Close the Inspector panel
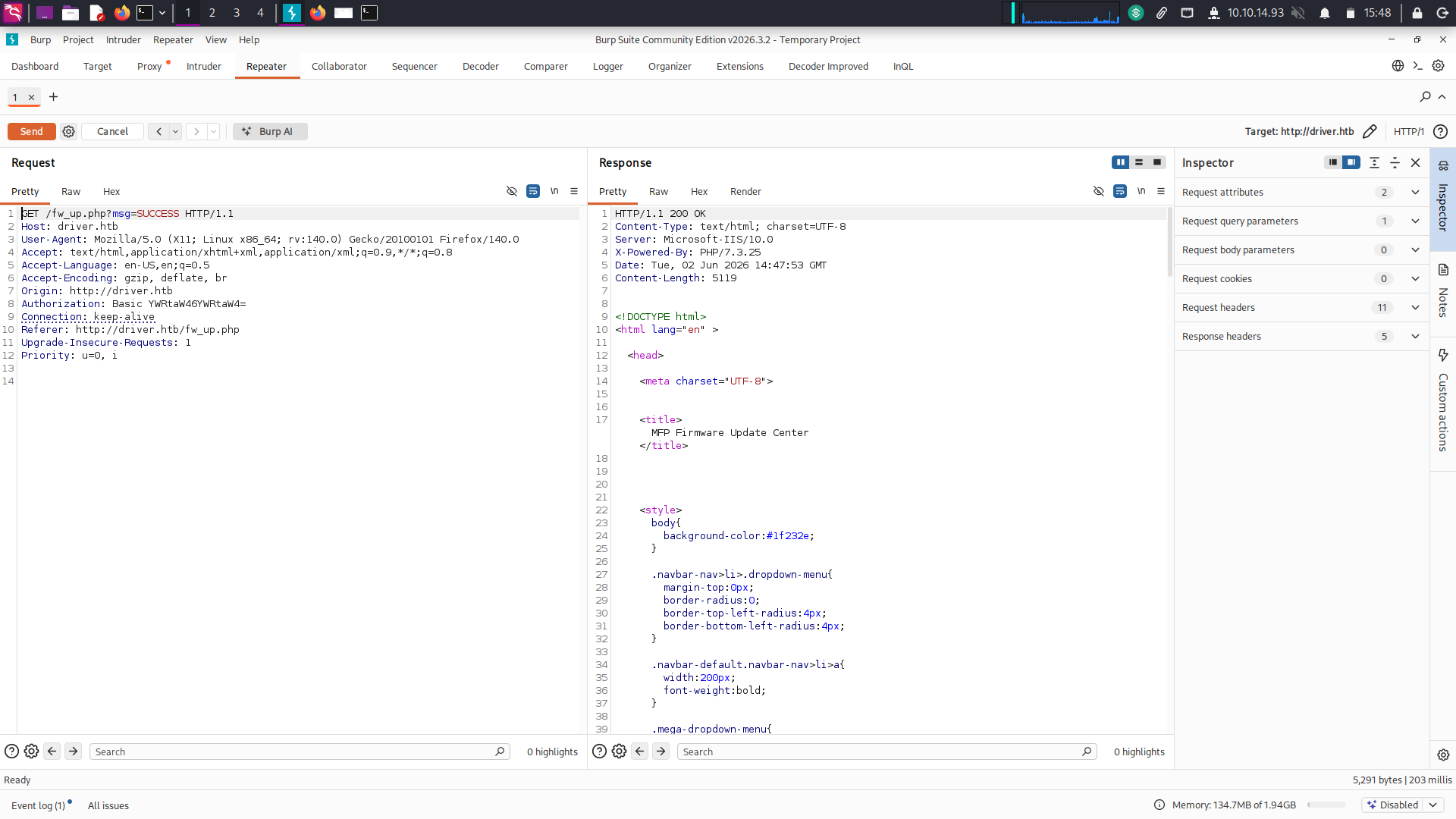 1415,162
